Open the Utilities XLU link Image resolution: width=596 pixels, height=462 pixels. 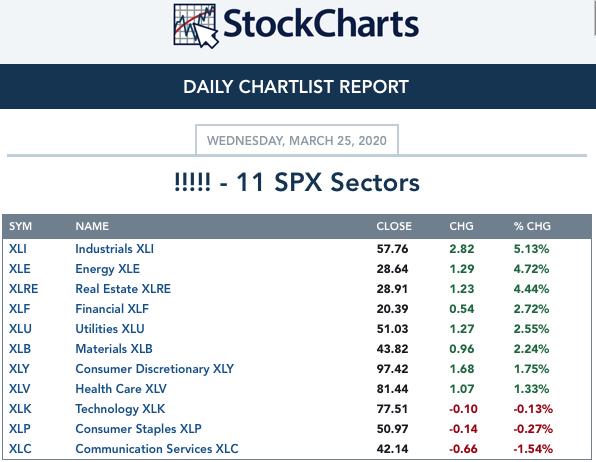click(x=110, y=329)
